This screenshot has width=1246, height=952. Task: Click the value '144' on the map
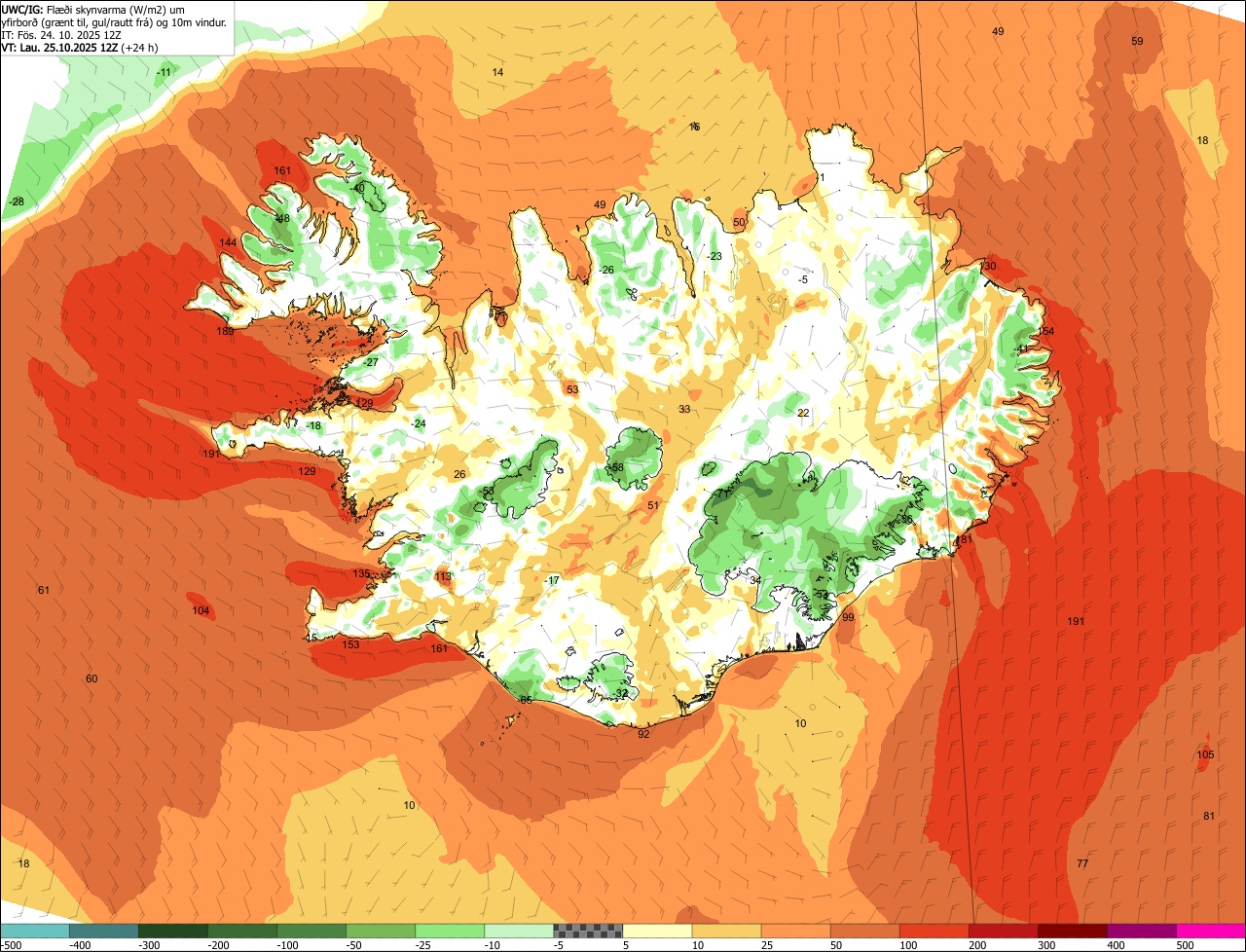coord(228,242)
